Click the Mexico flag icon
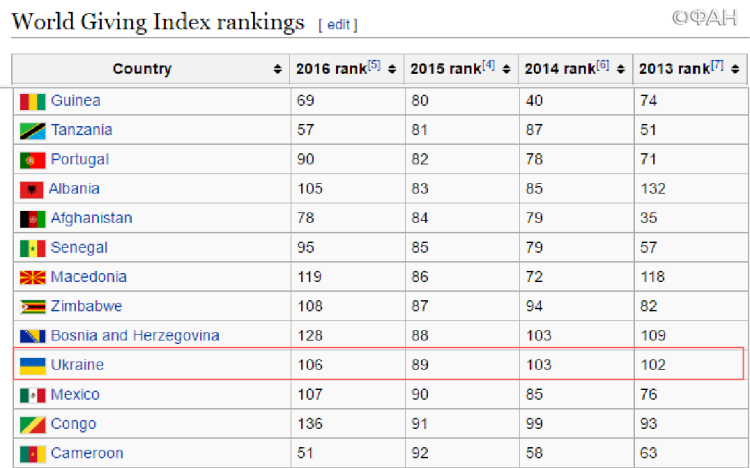Viewport: 750px width, 468px height. (32, 395)
